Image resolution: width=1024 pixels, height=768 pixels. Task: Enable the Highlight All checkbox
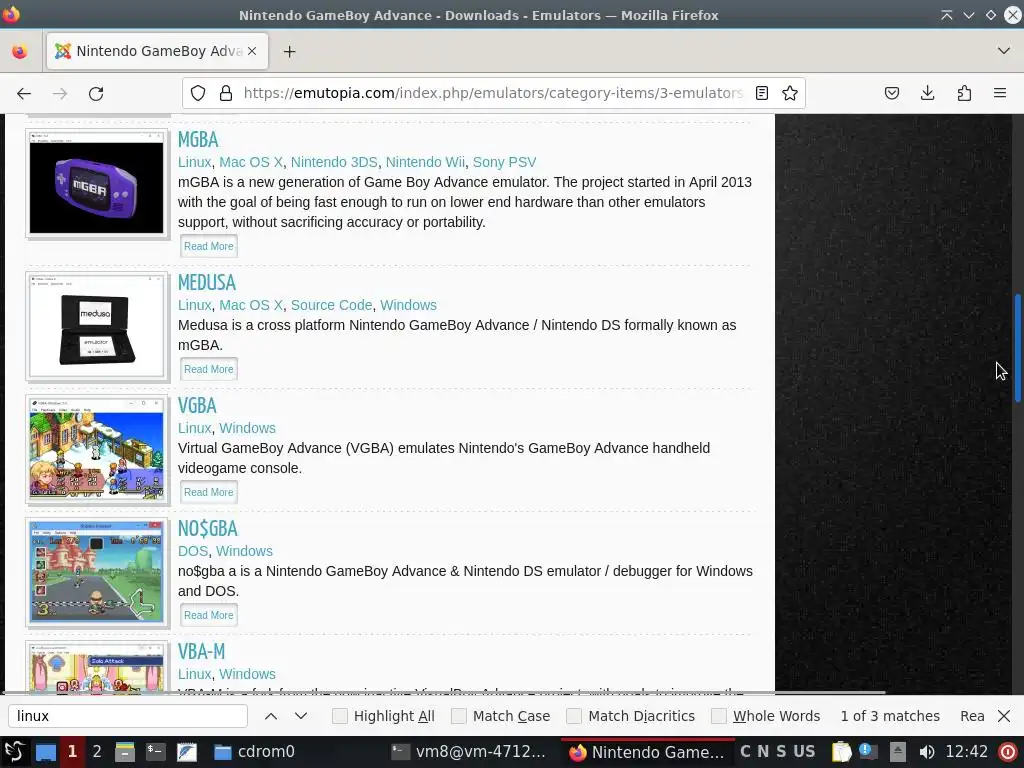pos(340,716)
